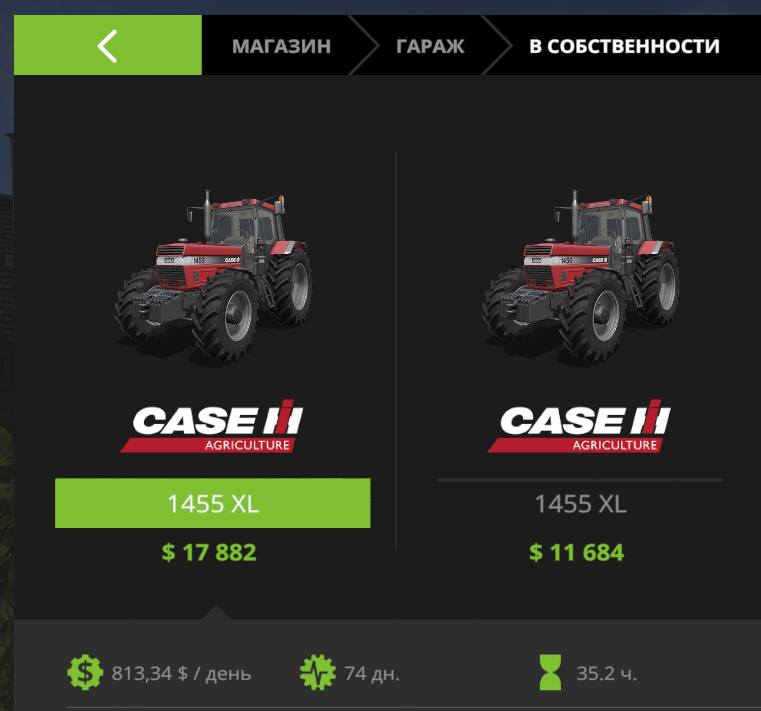Open the МАГАЗИН breadcrumb tab

click(281, 46)
